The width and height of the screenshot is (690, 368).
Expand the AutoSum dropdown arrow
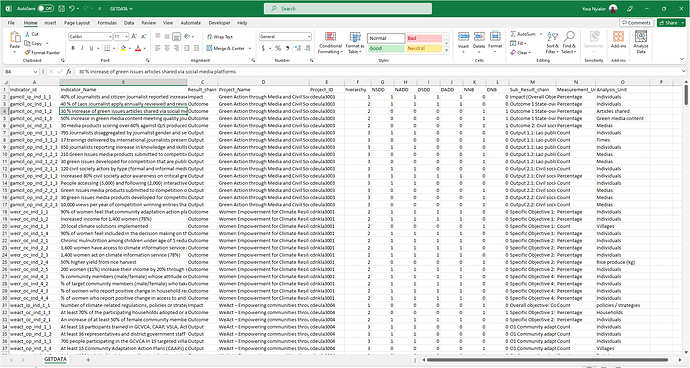point(541,34)
